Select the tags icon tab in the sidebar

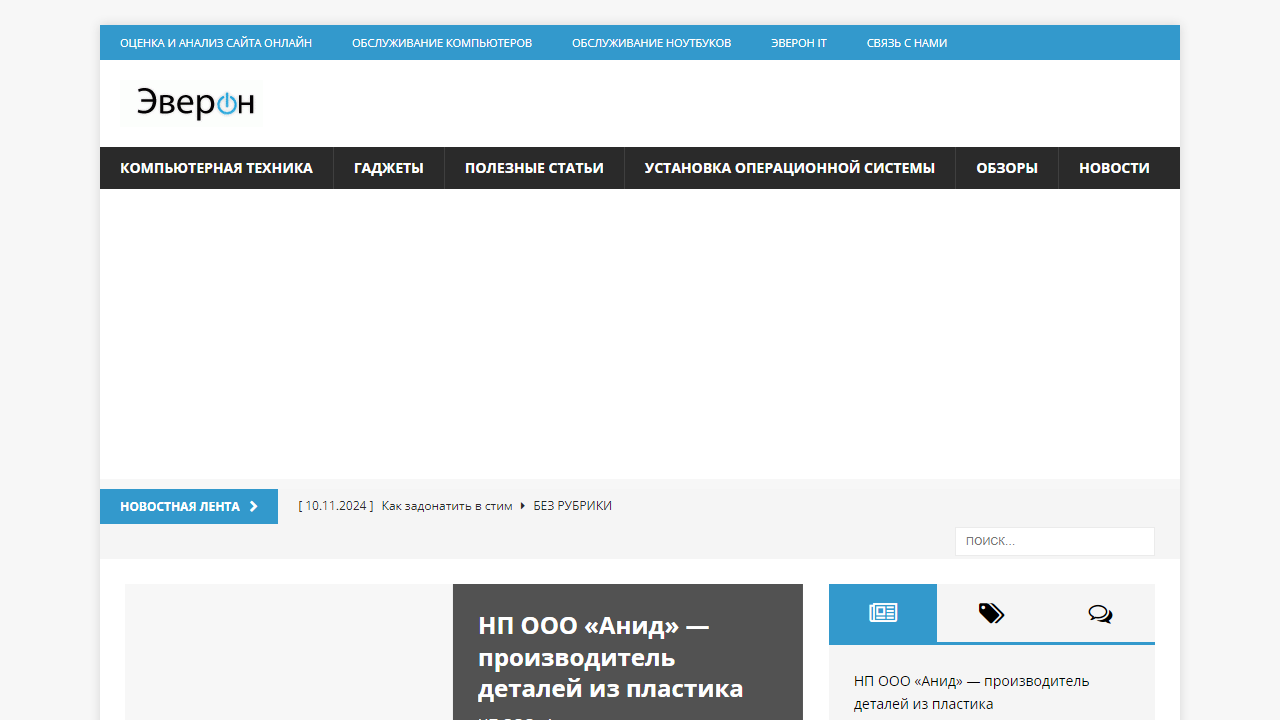[991, 613]
